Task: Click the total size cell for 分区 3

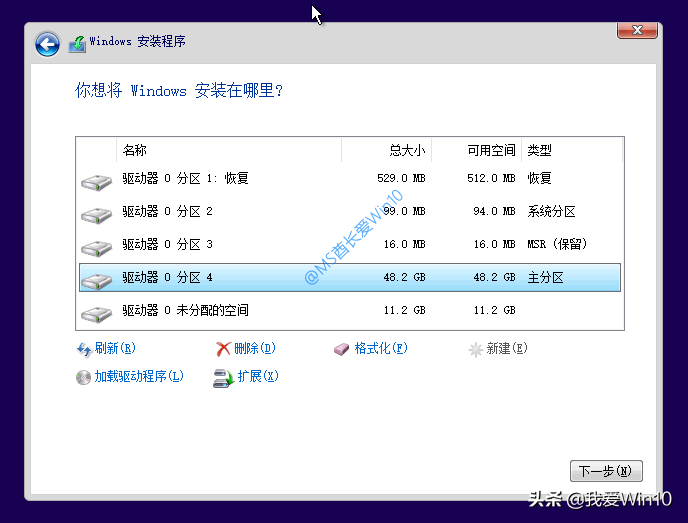Action: [x=404, y=244]
